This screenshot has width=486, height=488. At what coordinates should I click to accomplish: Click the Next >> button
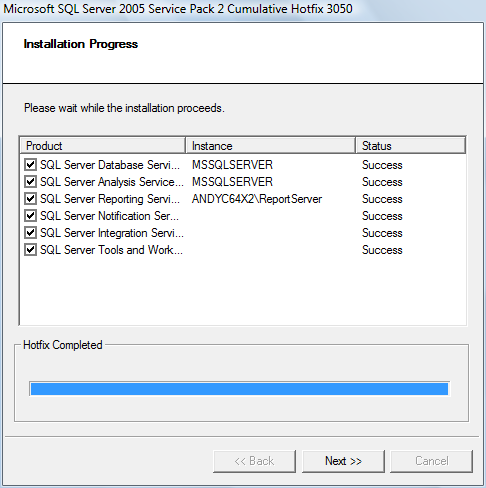(x=343, y=461)
